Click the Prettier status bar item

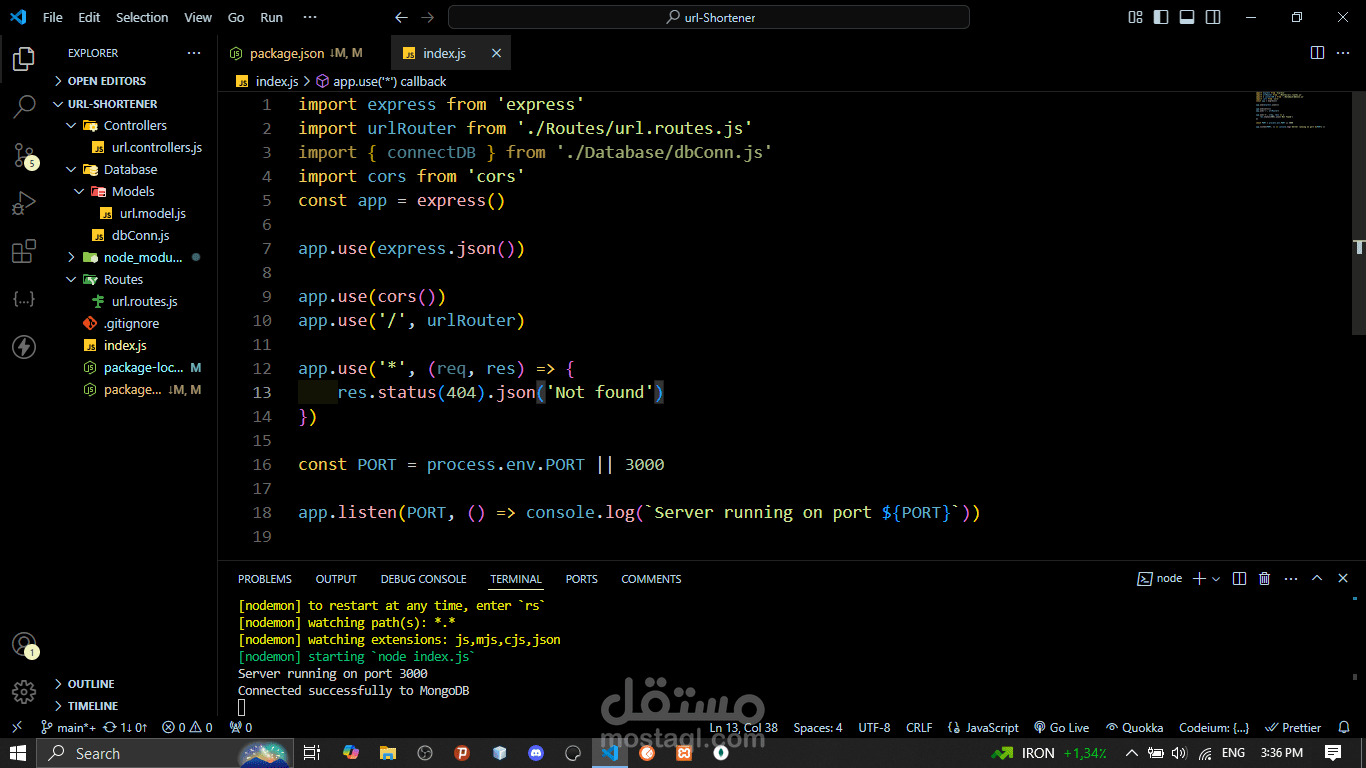[x=1294, y=727]
